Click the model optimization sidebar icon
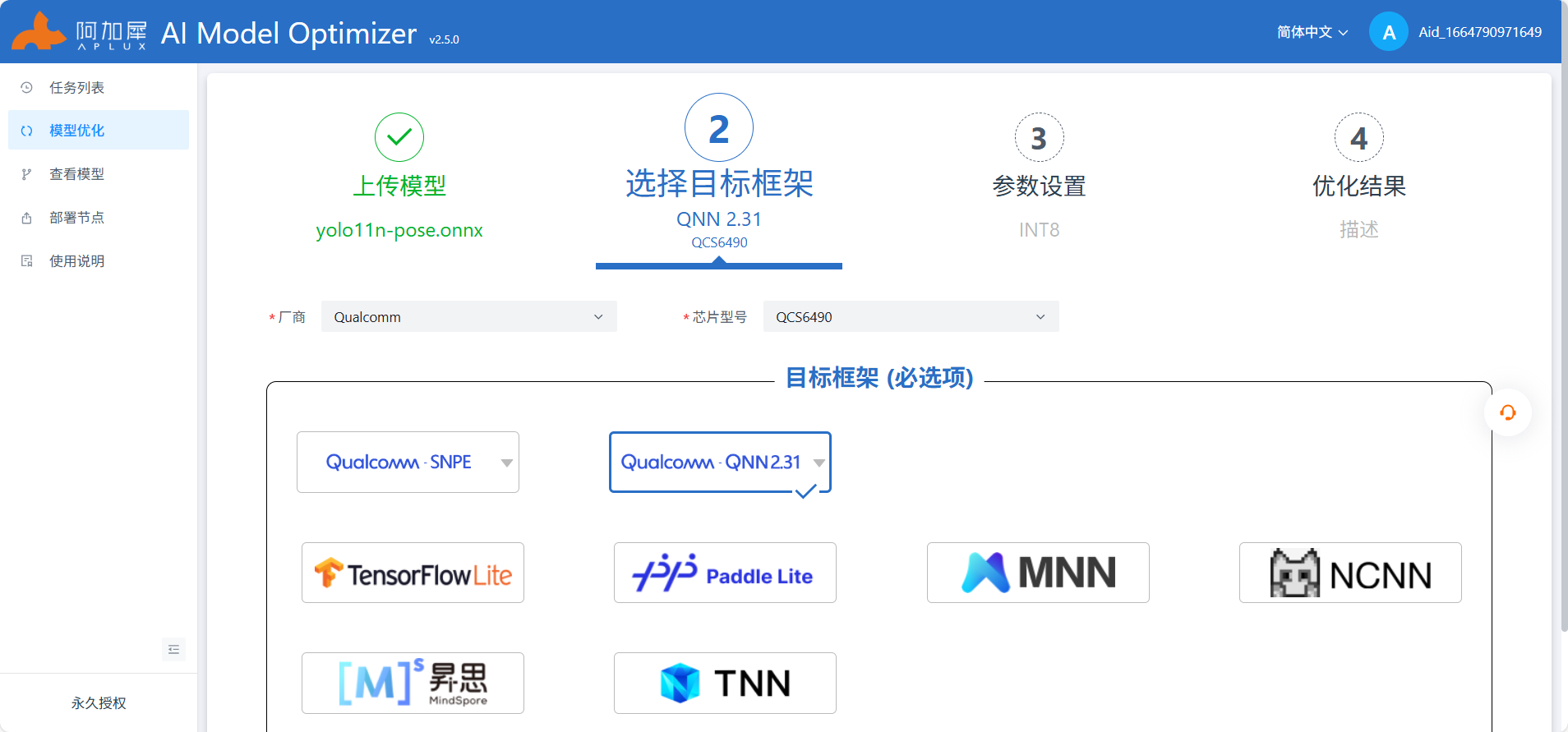Screen dimensions: 1568x732 tap(27, 131)
